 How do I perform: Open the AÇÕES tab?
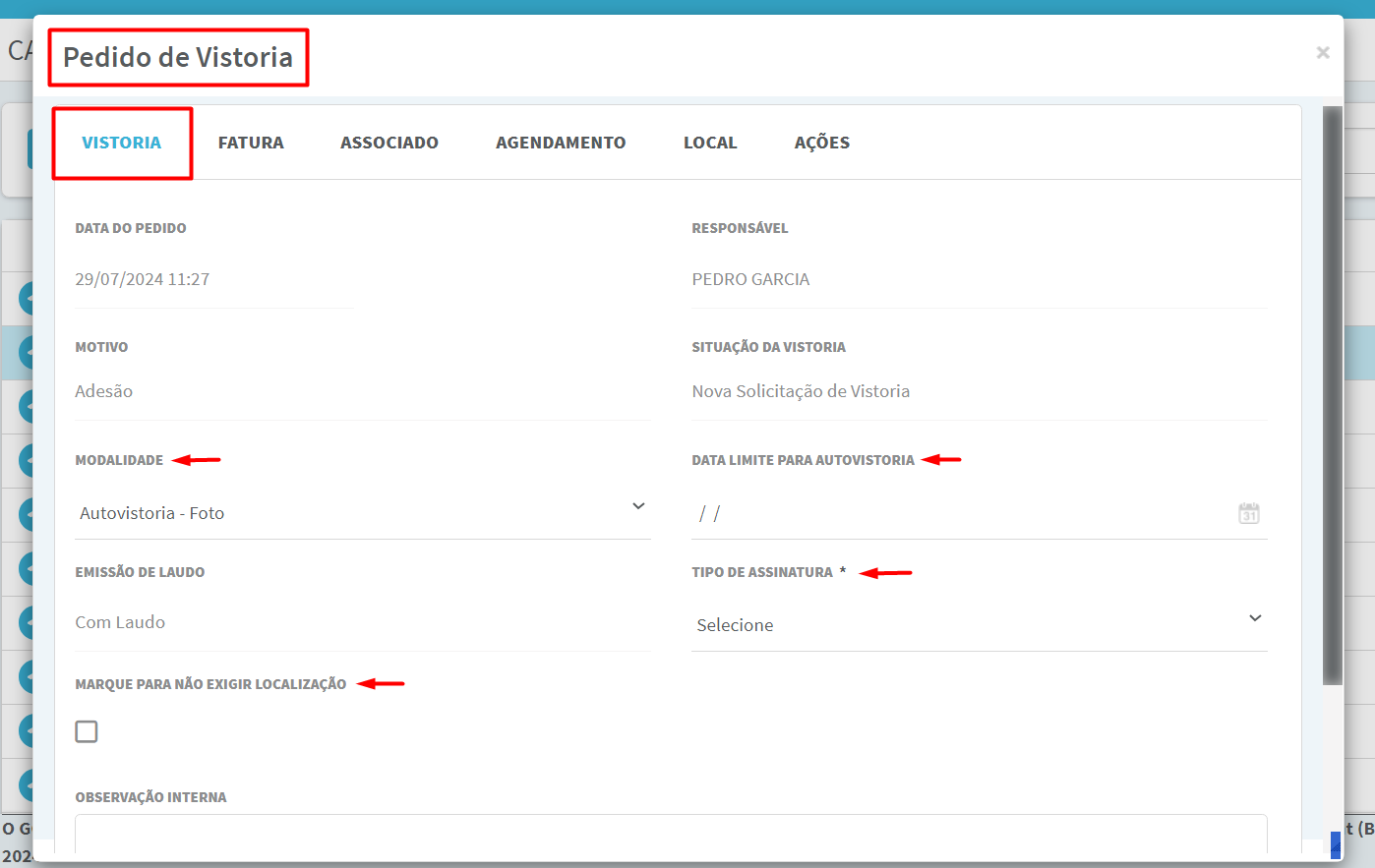click(822, 143)
